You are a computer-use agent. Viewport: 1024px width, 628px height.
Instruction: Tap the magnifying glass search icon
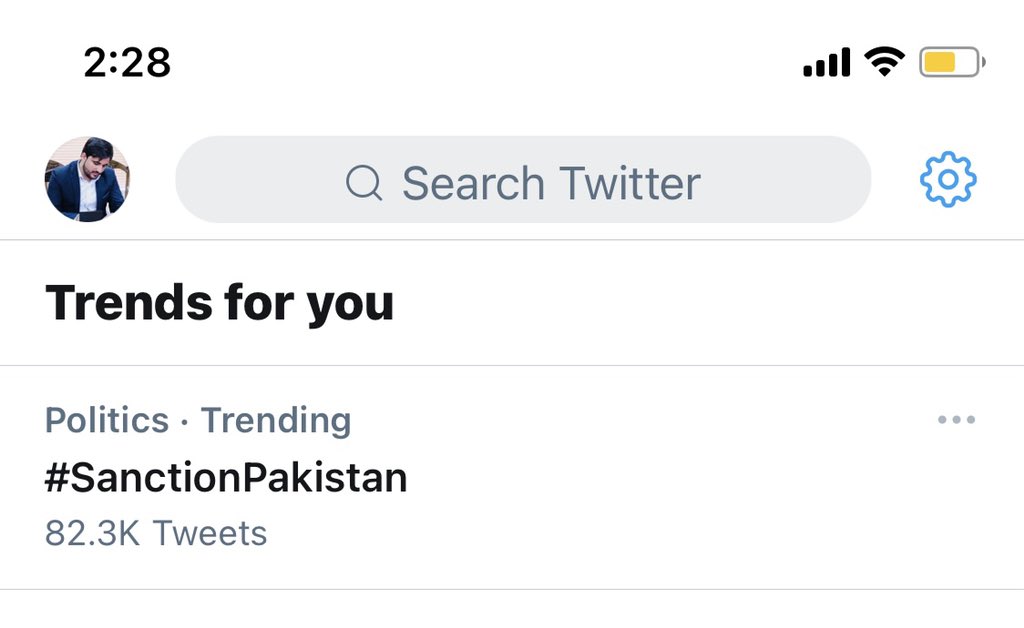point(364,183)
